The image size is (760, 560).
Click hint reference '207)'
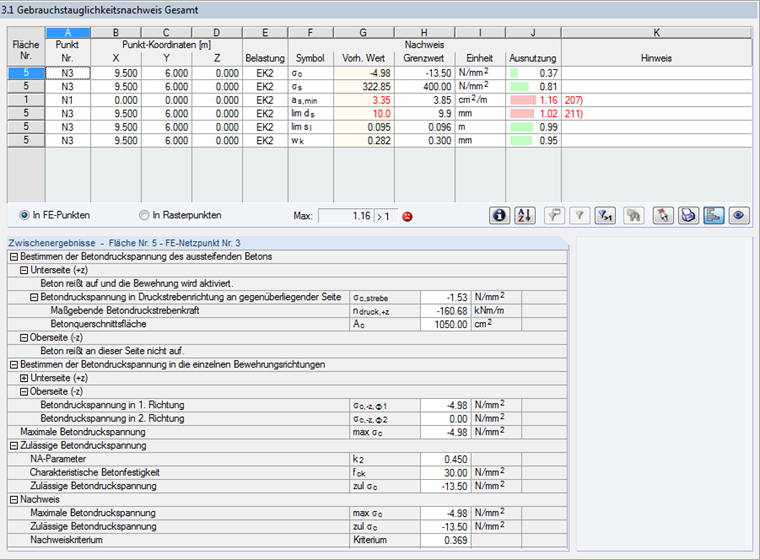pyautogui.click(x=573, y=100)
